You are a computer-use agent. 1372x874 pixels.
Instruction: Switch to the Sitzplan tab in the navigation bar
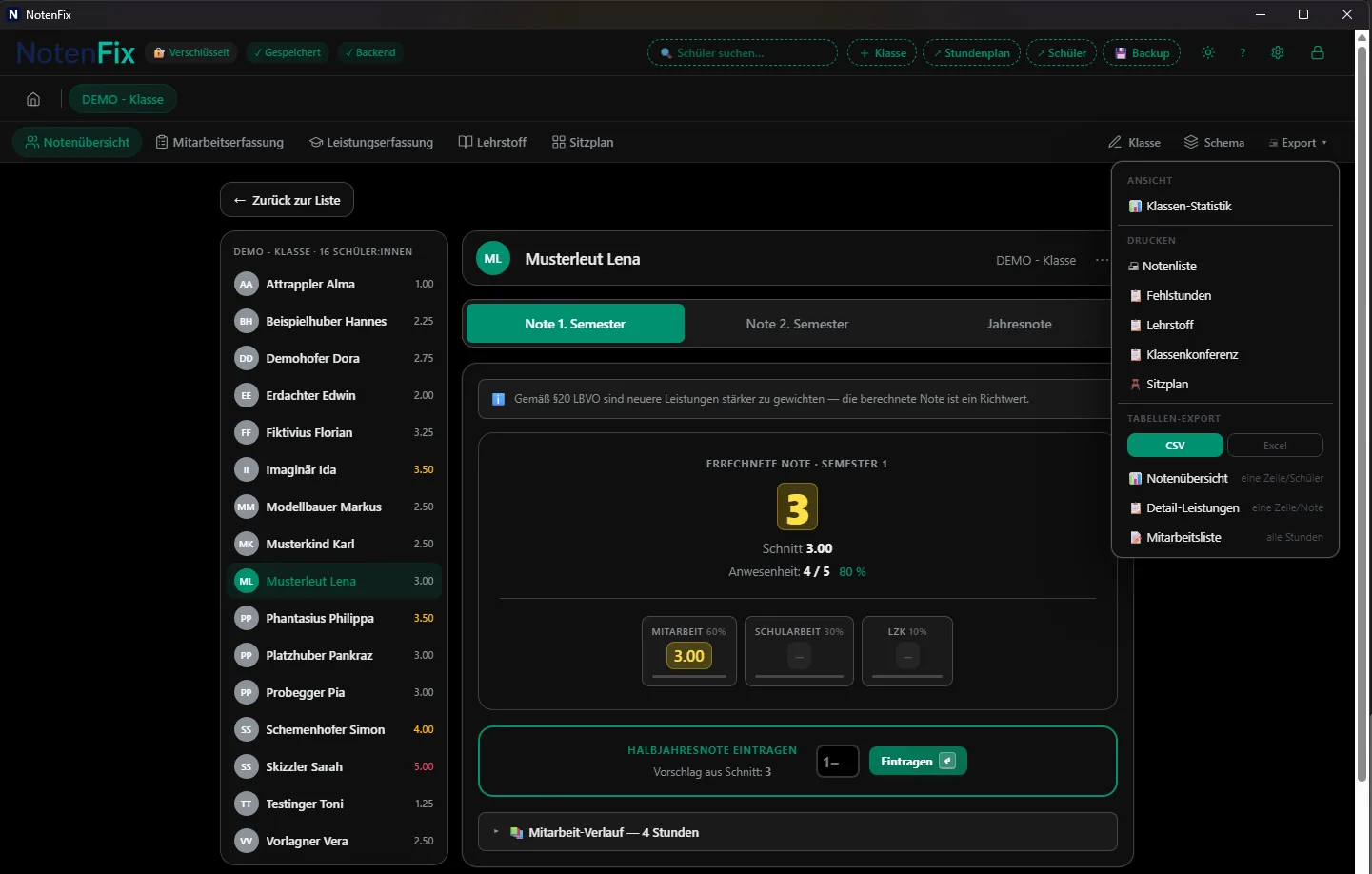583,142
